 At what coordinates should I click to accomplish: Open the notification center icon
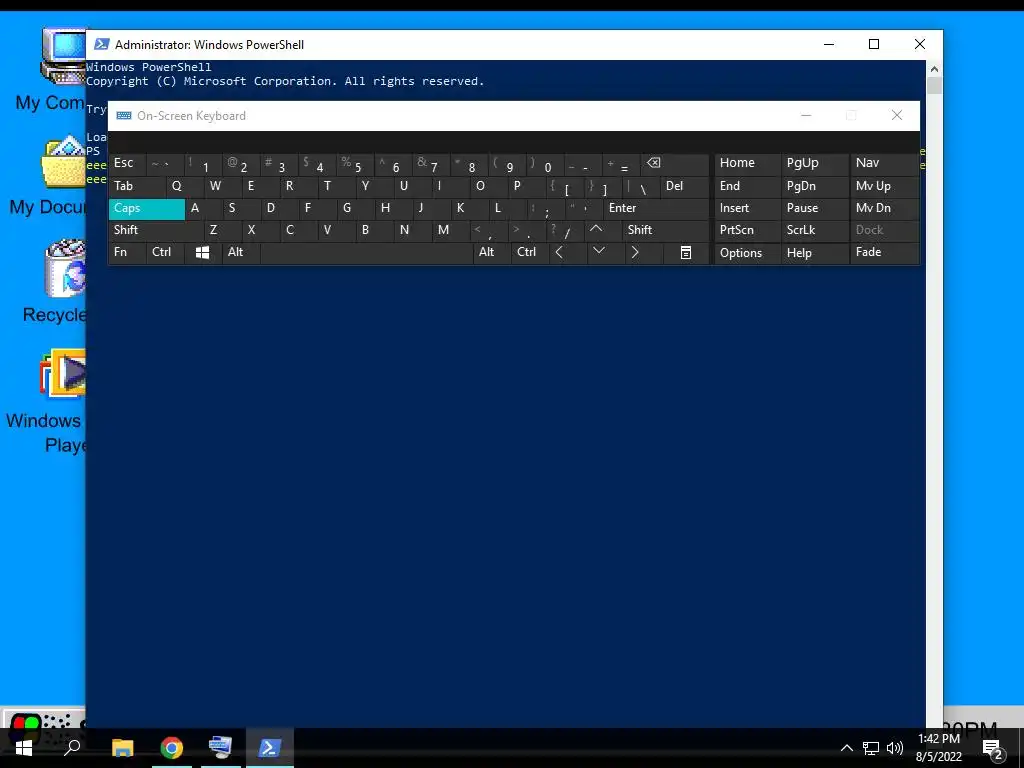coord(993,749)
